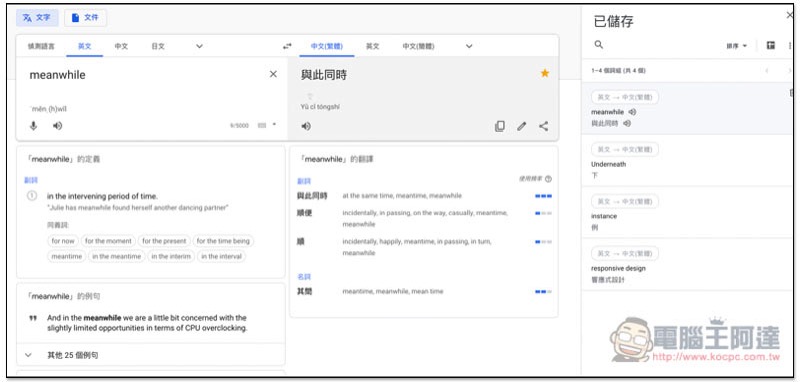Click translation 其間 under 名詞
This screenshot has height=382, width=800.
pos(305,291)
